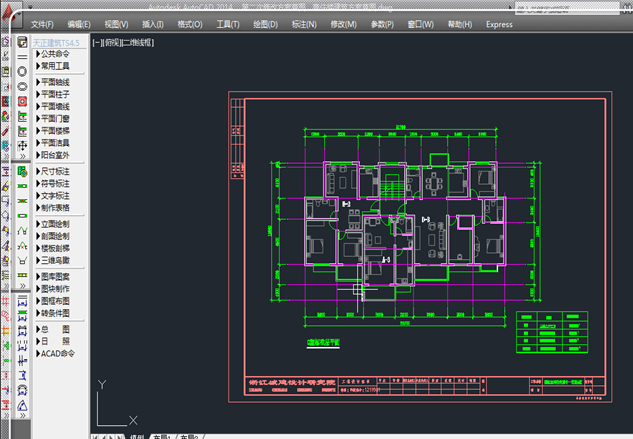633x439 pixels.
Task: Open the 立面绘制 tree item
Action: (x=53, y=224)
